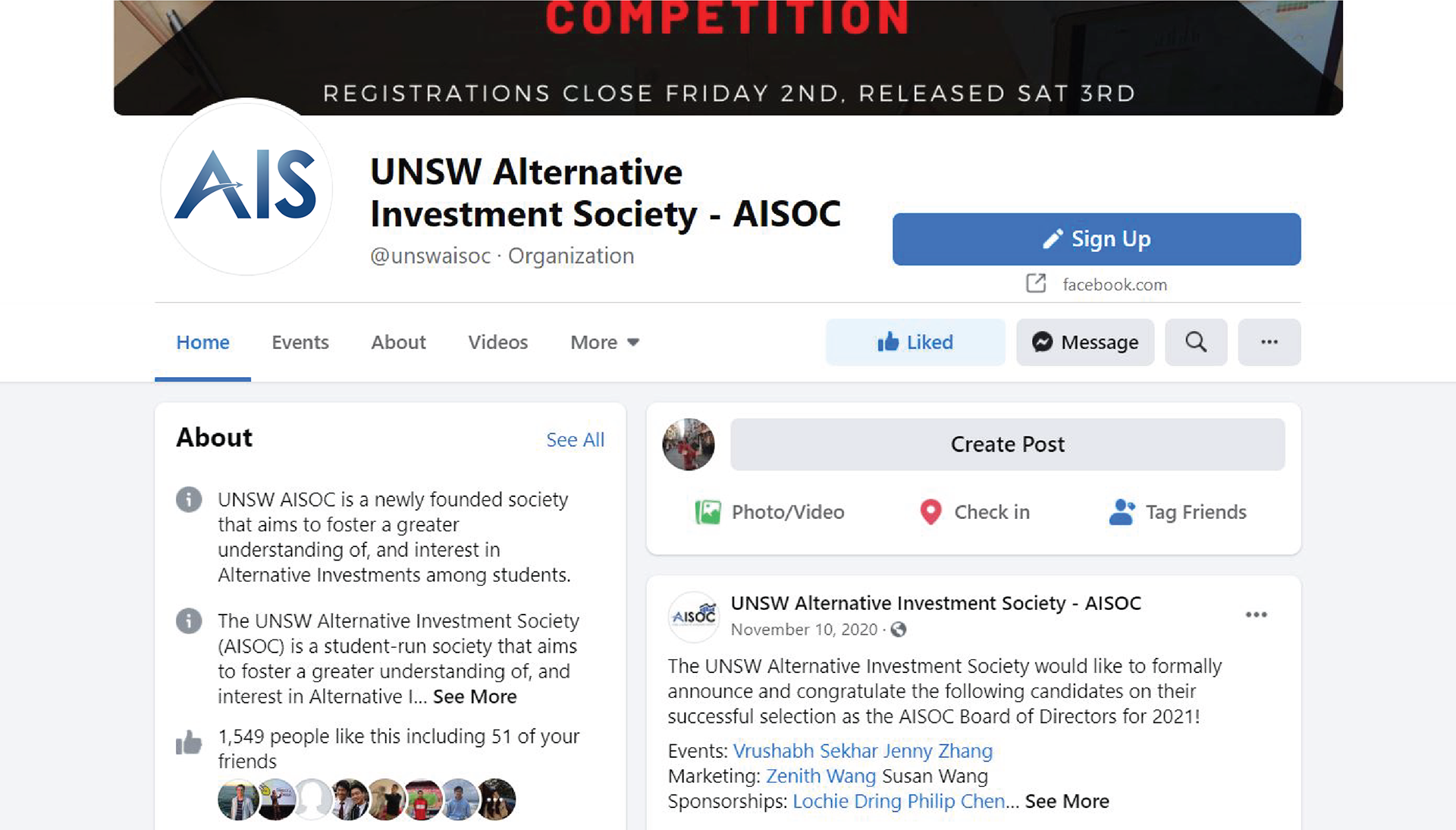Click the globe public audience icon
Screen dimensions: 1456x830
click(899, 630)
